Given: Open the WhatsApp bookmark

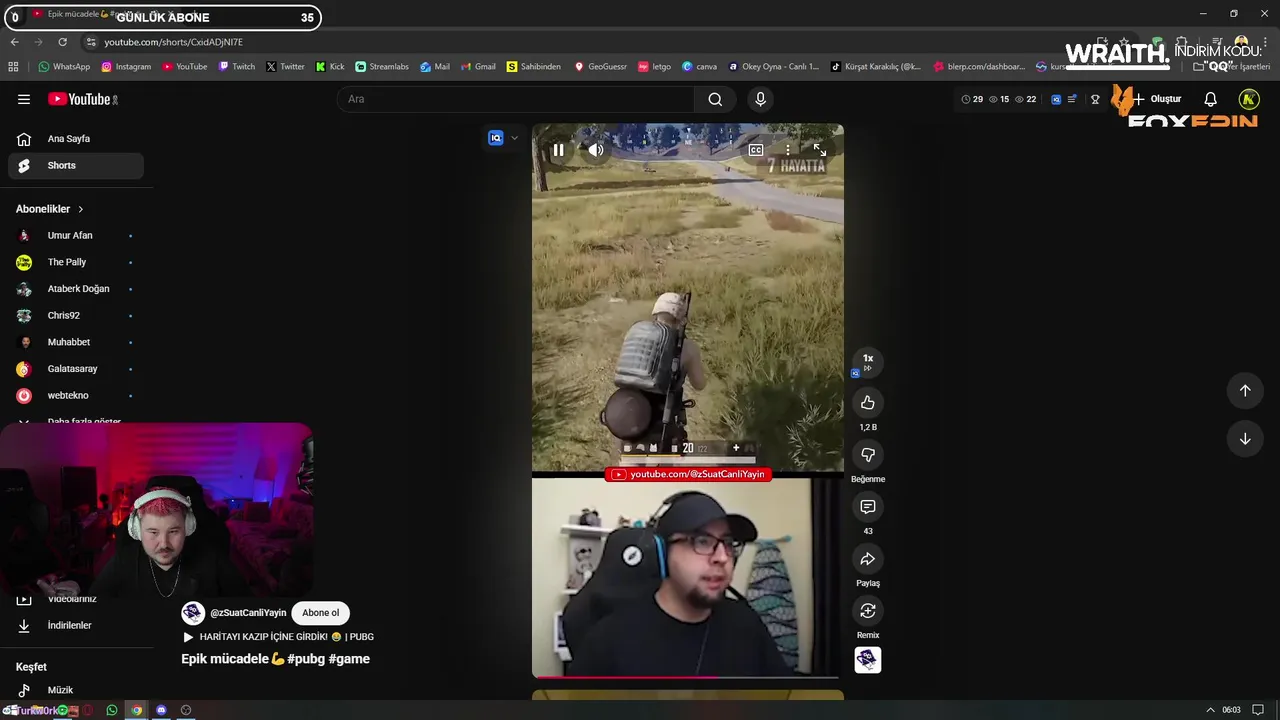Looking at the screenshot, I should [64, 66].
